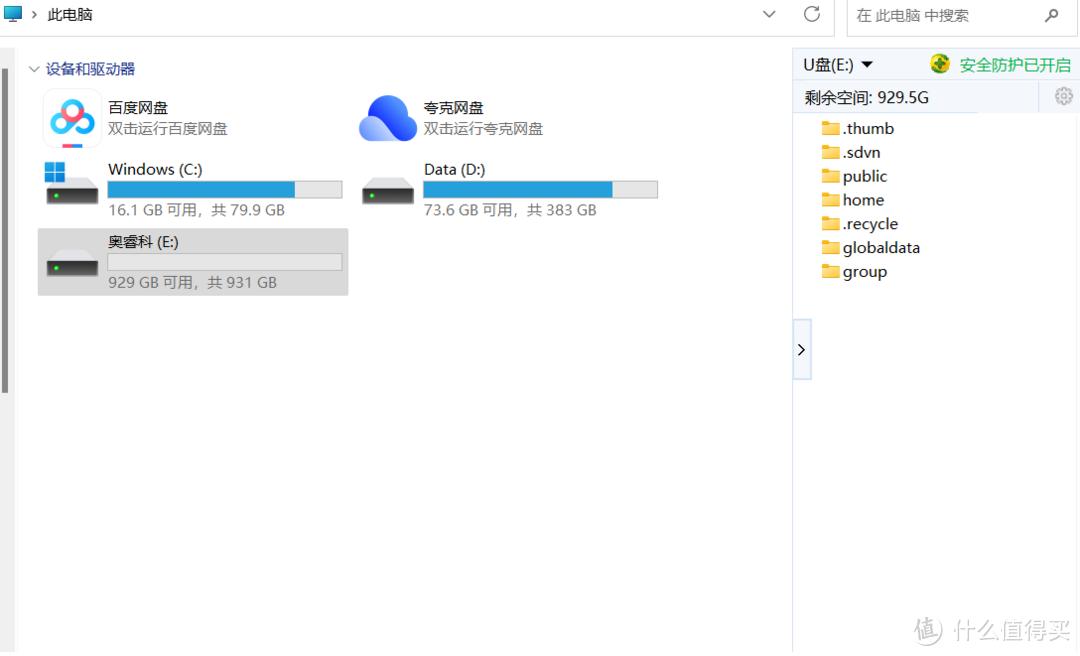Image resolution: width=1080 pixels, height=656 pixels.
Task: Select the 奥睿科 (E:) drive
Action: click(x=193, y=262)
